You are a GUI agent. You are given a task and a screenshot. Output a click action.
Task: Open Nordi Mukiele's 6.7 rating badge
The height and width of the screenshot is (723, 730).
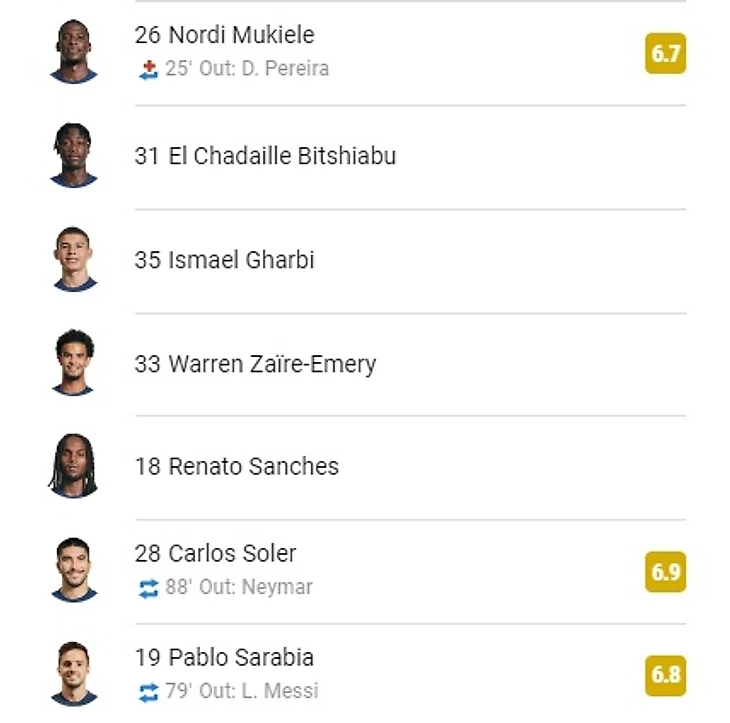point(665,54)
